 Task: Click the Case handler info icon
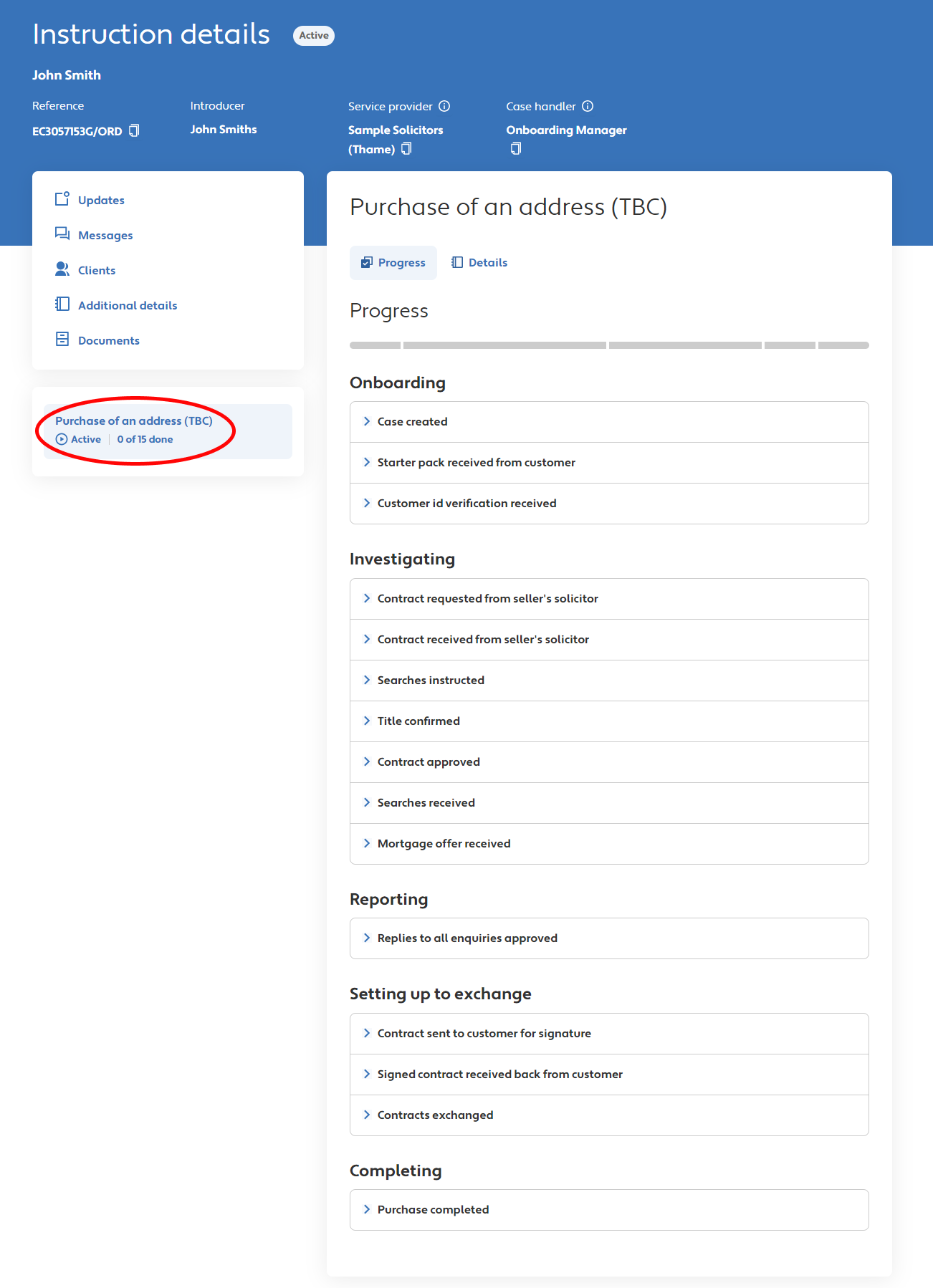tap(588, 106)
